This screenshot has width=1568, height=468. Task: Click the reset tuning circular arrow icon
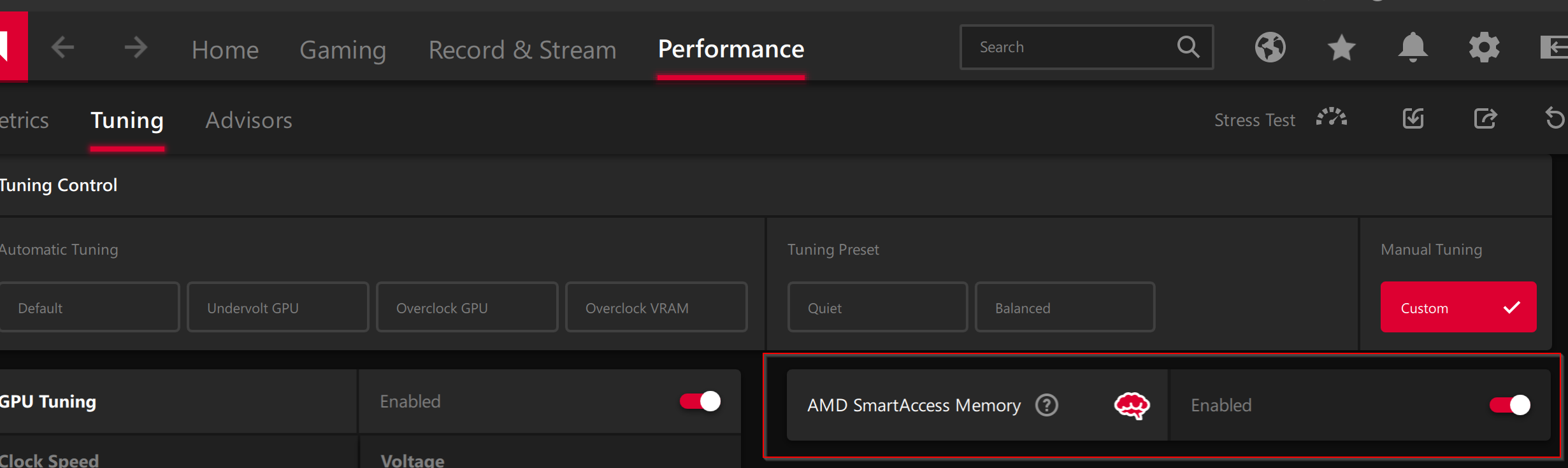pos(1554,118)
